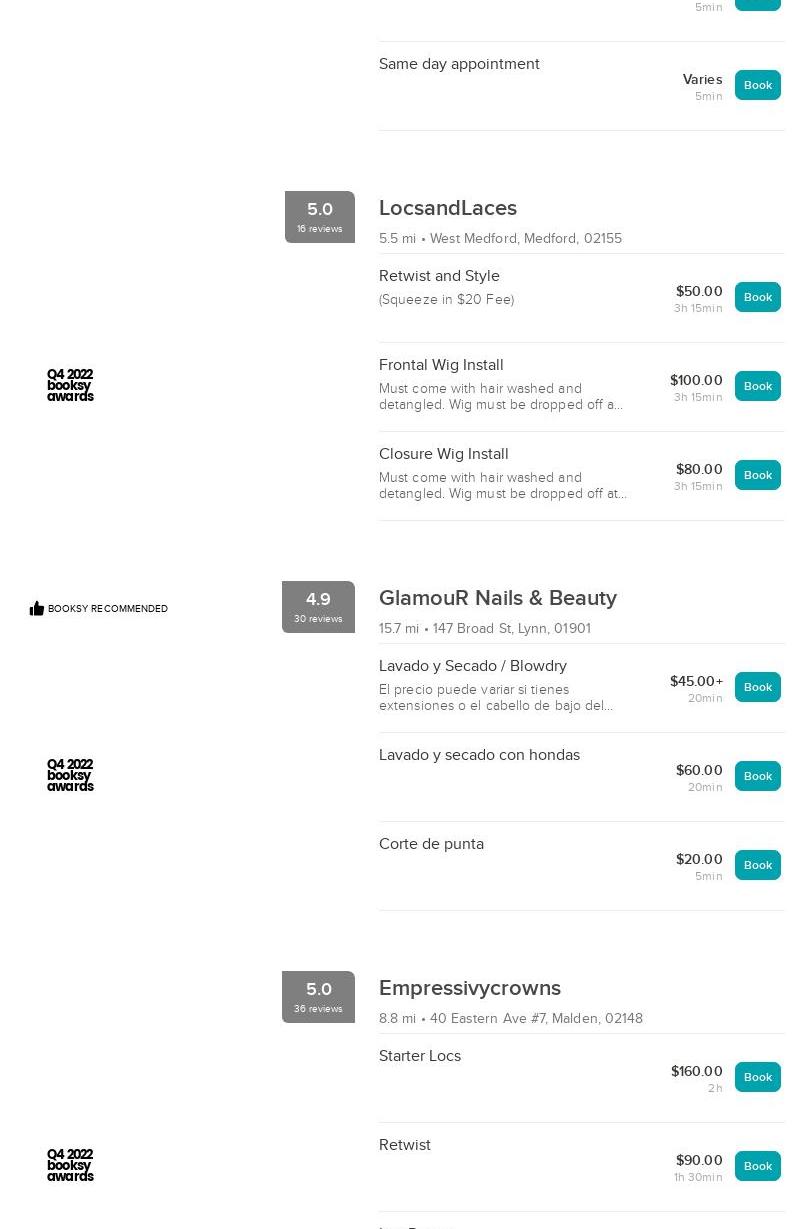
Task: Open GlamouR Nails 4.9 rating badge
Action: coord(318,607)
